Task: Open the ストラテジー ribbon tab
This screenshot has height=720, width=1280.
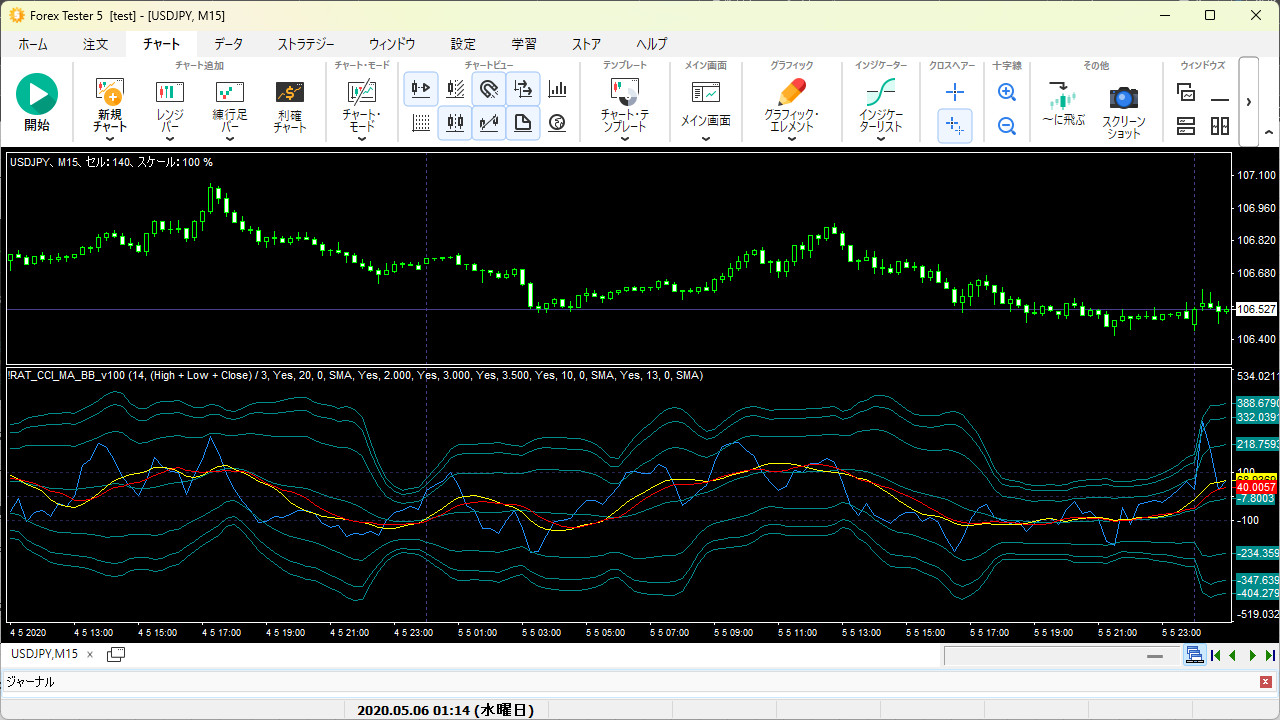Action: tap(306, 44)
